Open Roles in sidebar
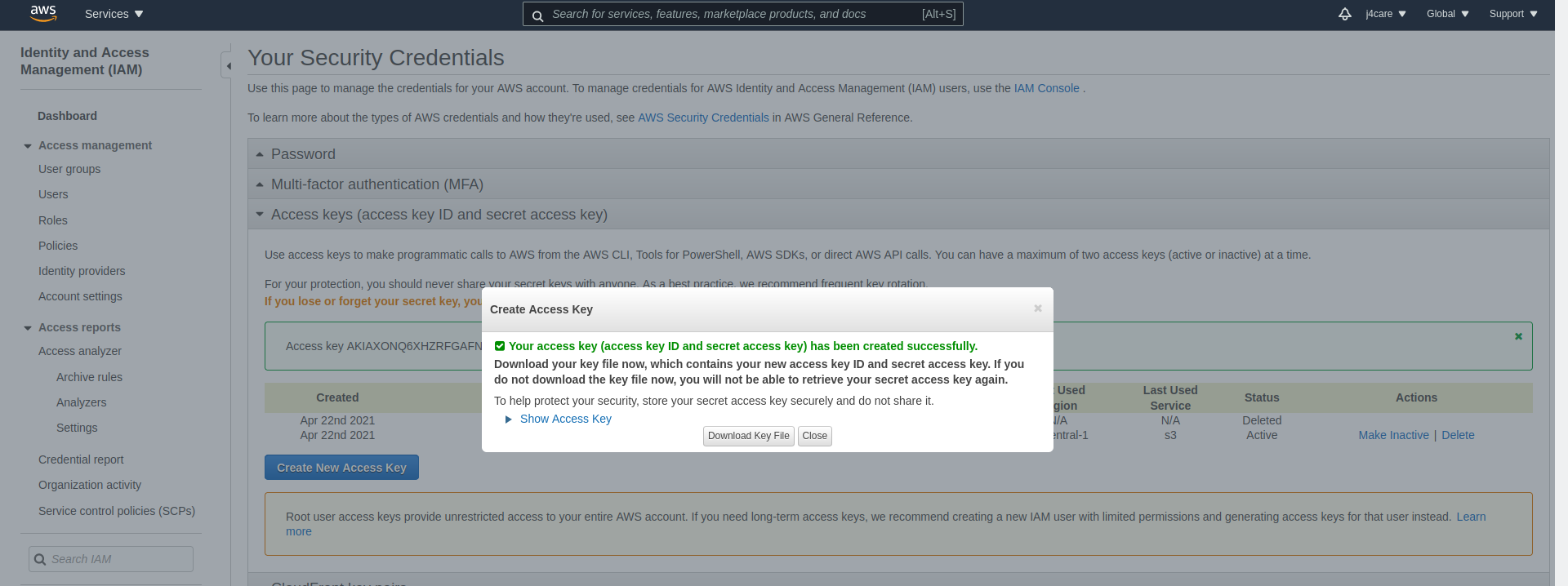This screenshot has height=586, width=1568. tap(53, 220)
